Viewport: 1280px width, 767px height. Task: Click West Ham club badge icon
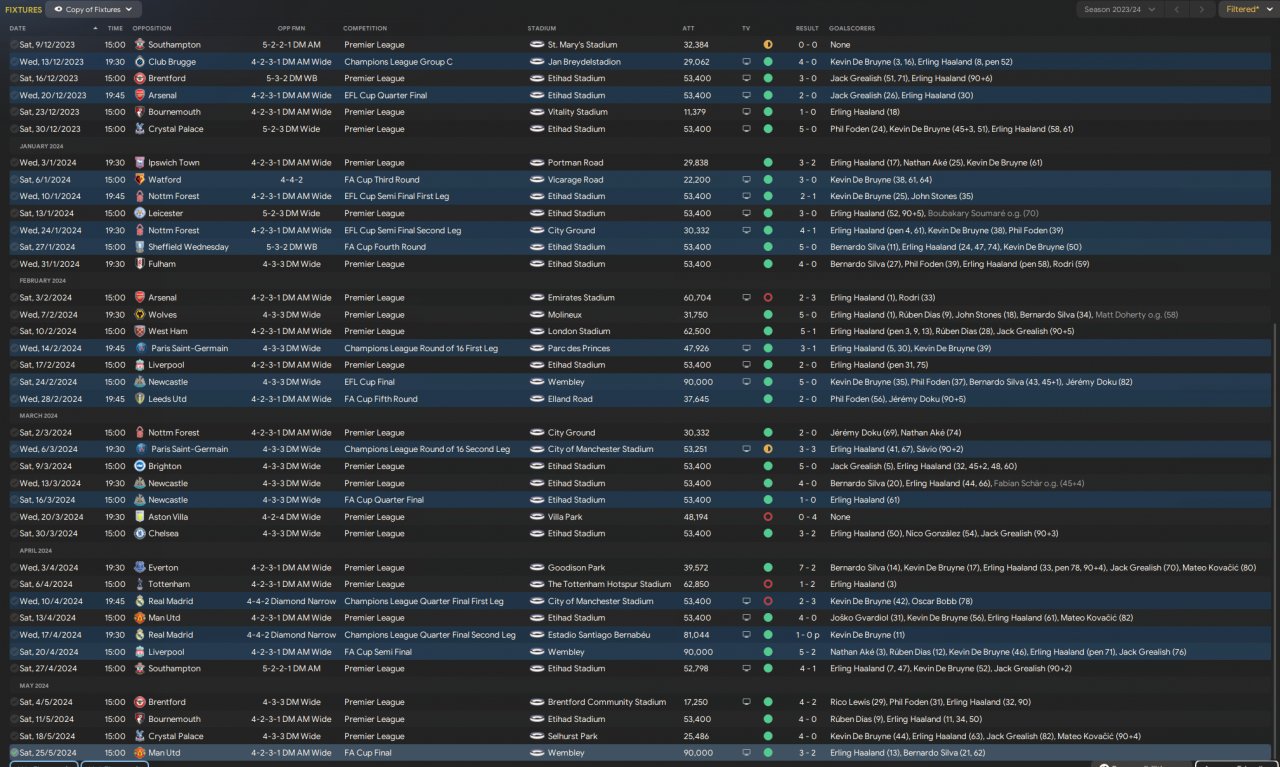tap(140, 331)
